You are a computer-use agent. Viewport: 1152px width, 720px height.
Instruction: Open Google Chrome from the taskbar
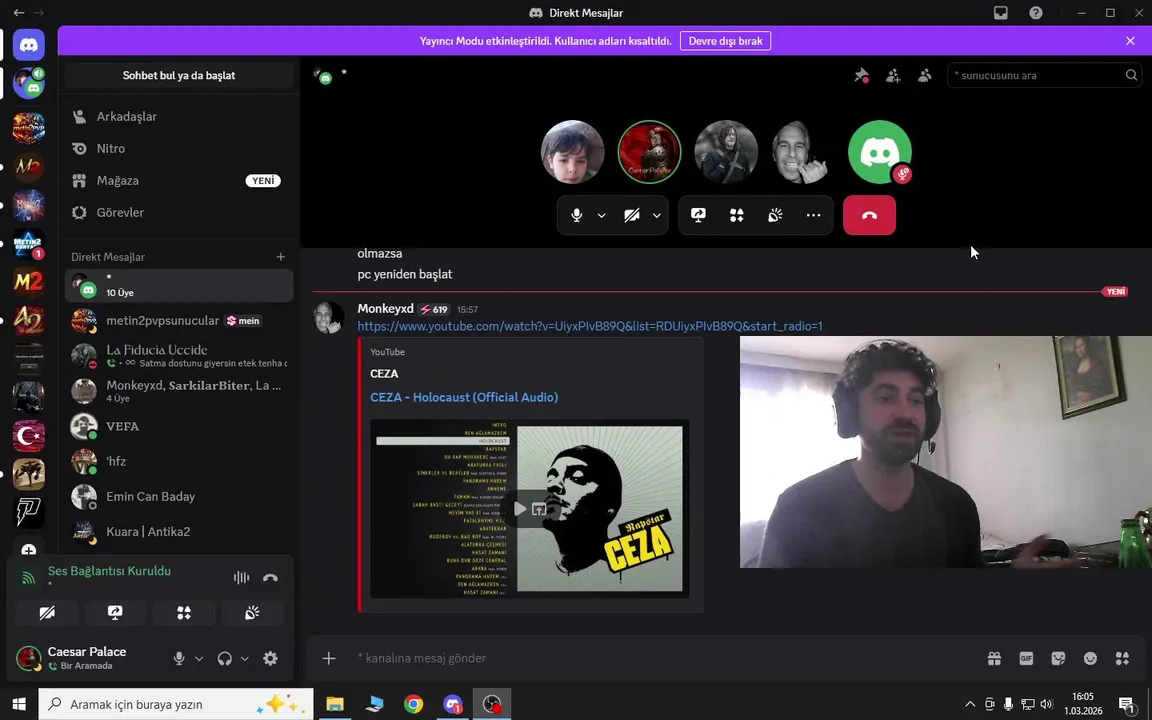[414, 704]
